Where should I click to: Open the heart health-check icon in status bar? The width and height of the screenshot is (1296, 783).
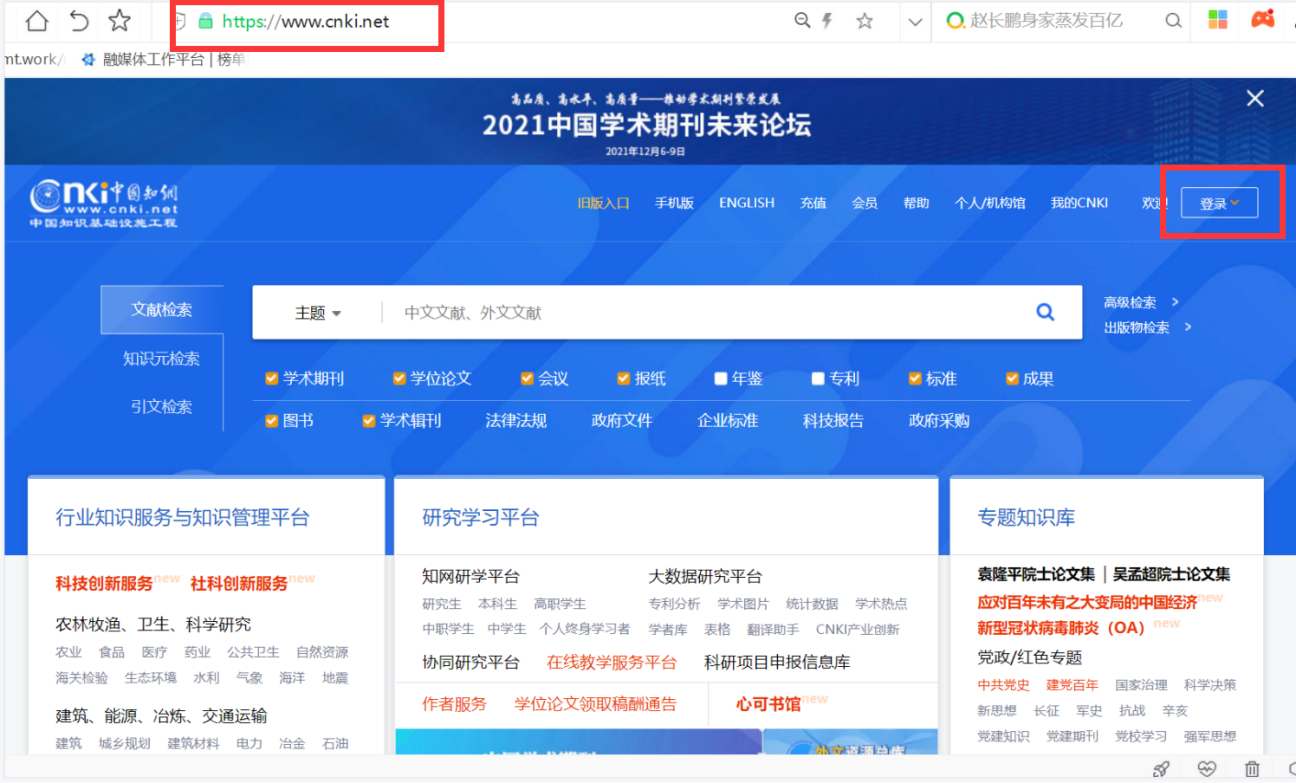tap(1207, 768)
